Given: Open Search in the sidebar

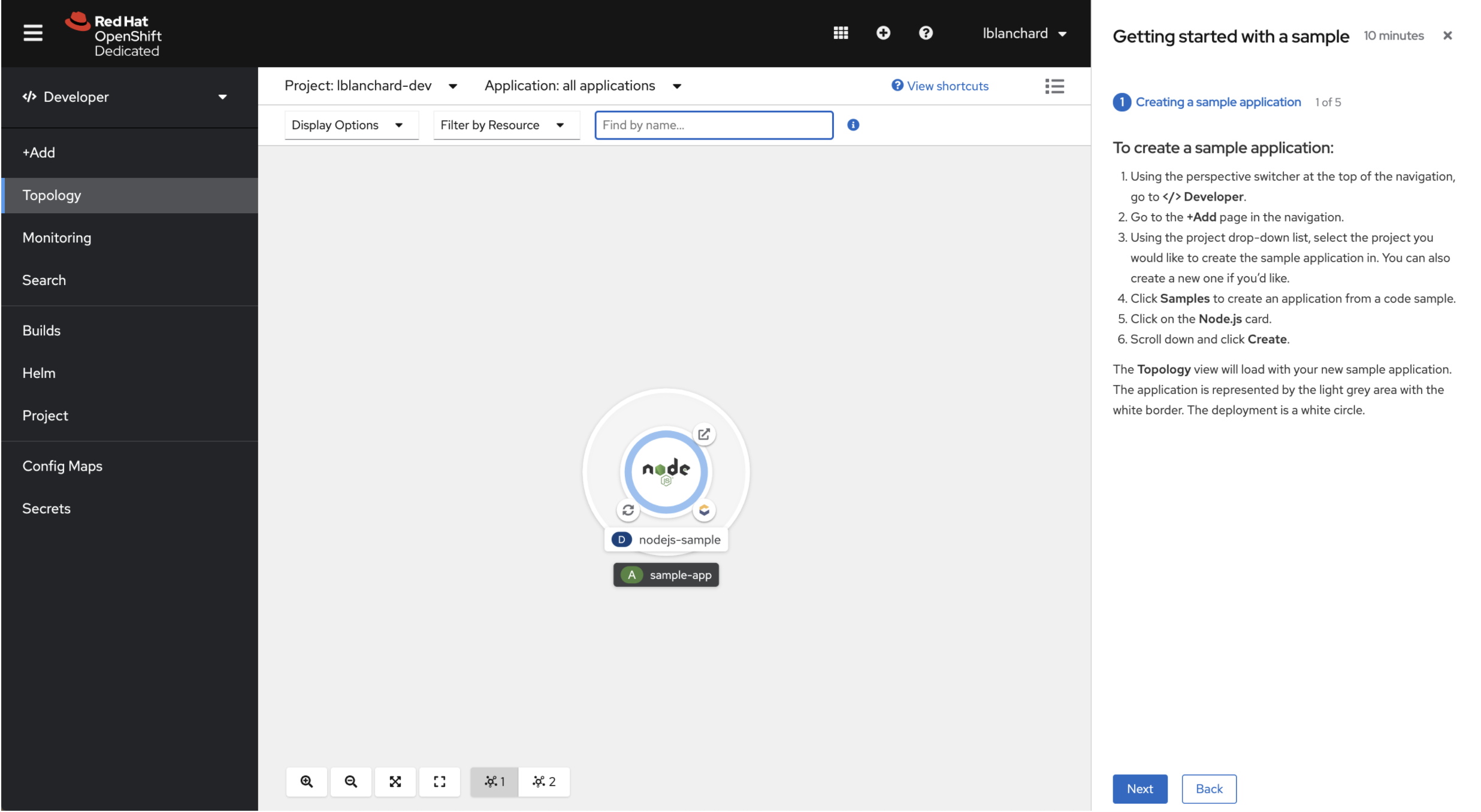Looking at the screenshot, I should pos(129,280).
